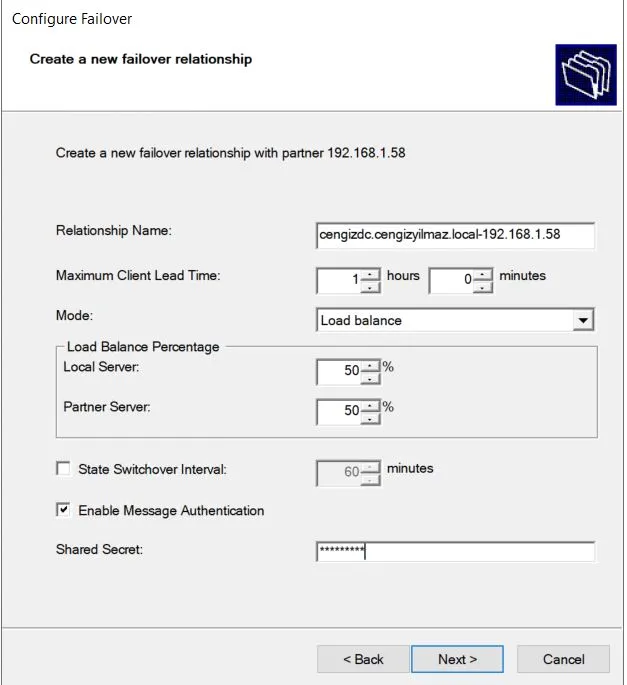Decrease Maximum Client Lead Time hours

[371, 287]
